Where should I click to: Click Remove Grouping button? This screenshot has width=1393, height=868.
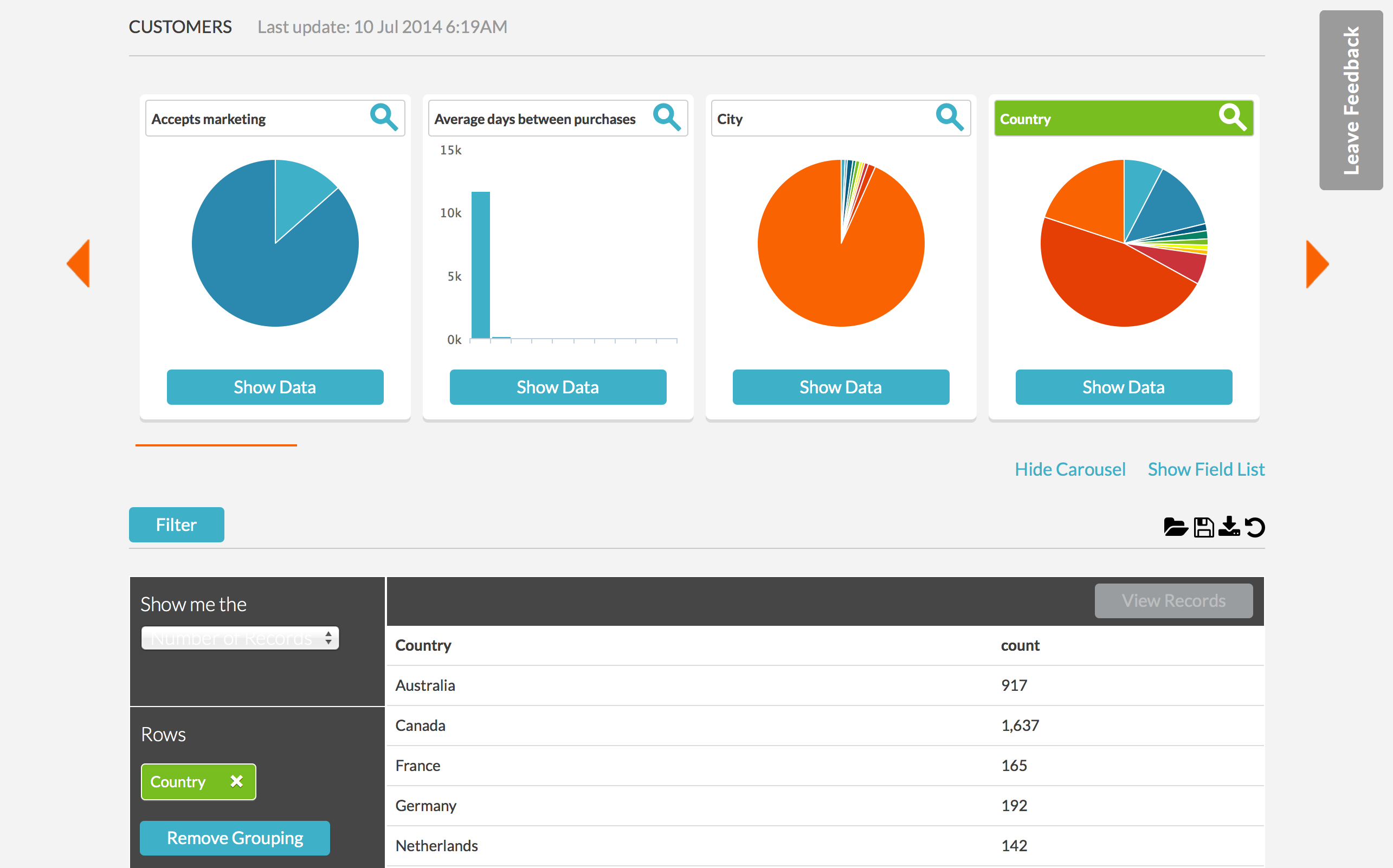coord(235,838)
